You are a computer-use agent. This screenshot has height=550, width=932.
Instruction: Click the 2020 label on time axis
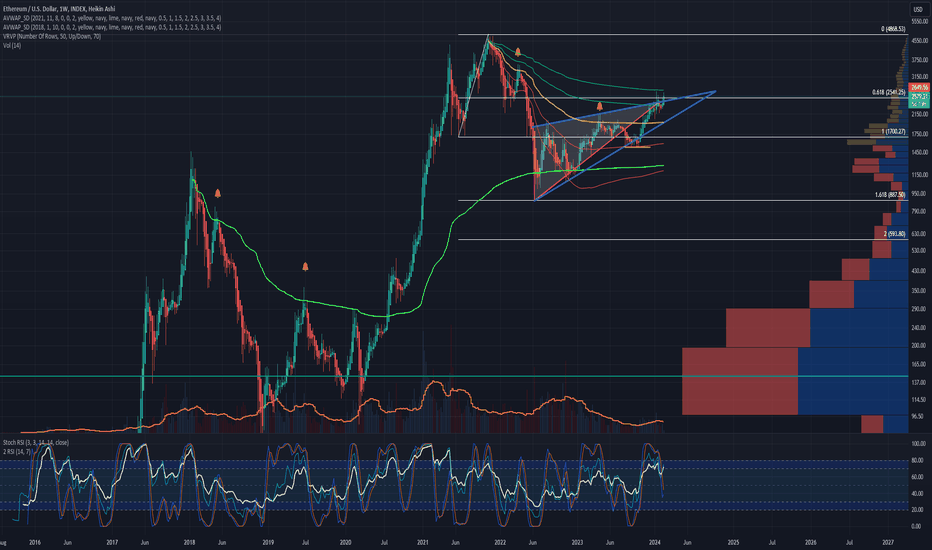[345, 542]
